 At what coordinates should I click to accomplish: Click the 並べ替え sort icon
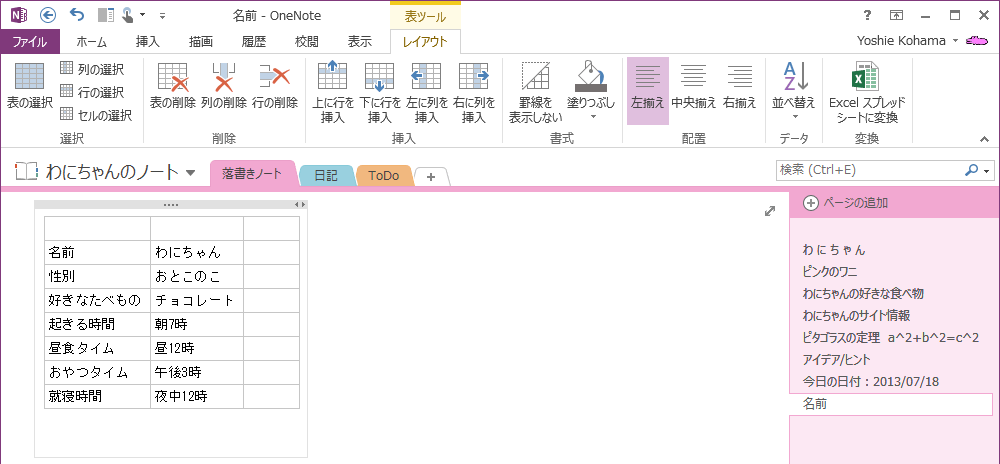pyautogui.click(x=795, y=76)
